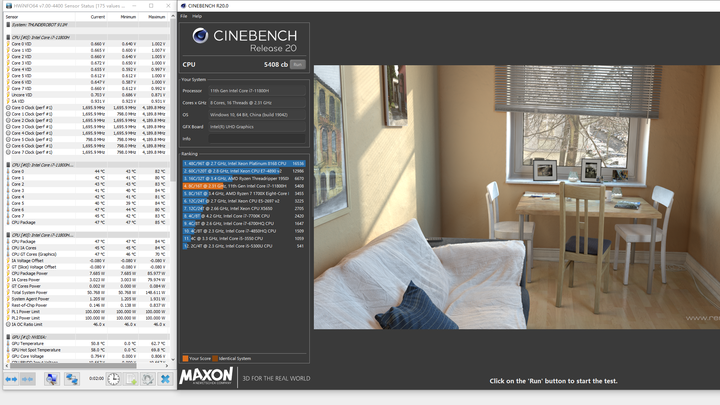Click the GPU Hot Spot Temperature row

coord(86,350)
